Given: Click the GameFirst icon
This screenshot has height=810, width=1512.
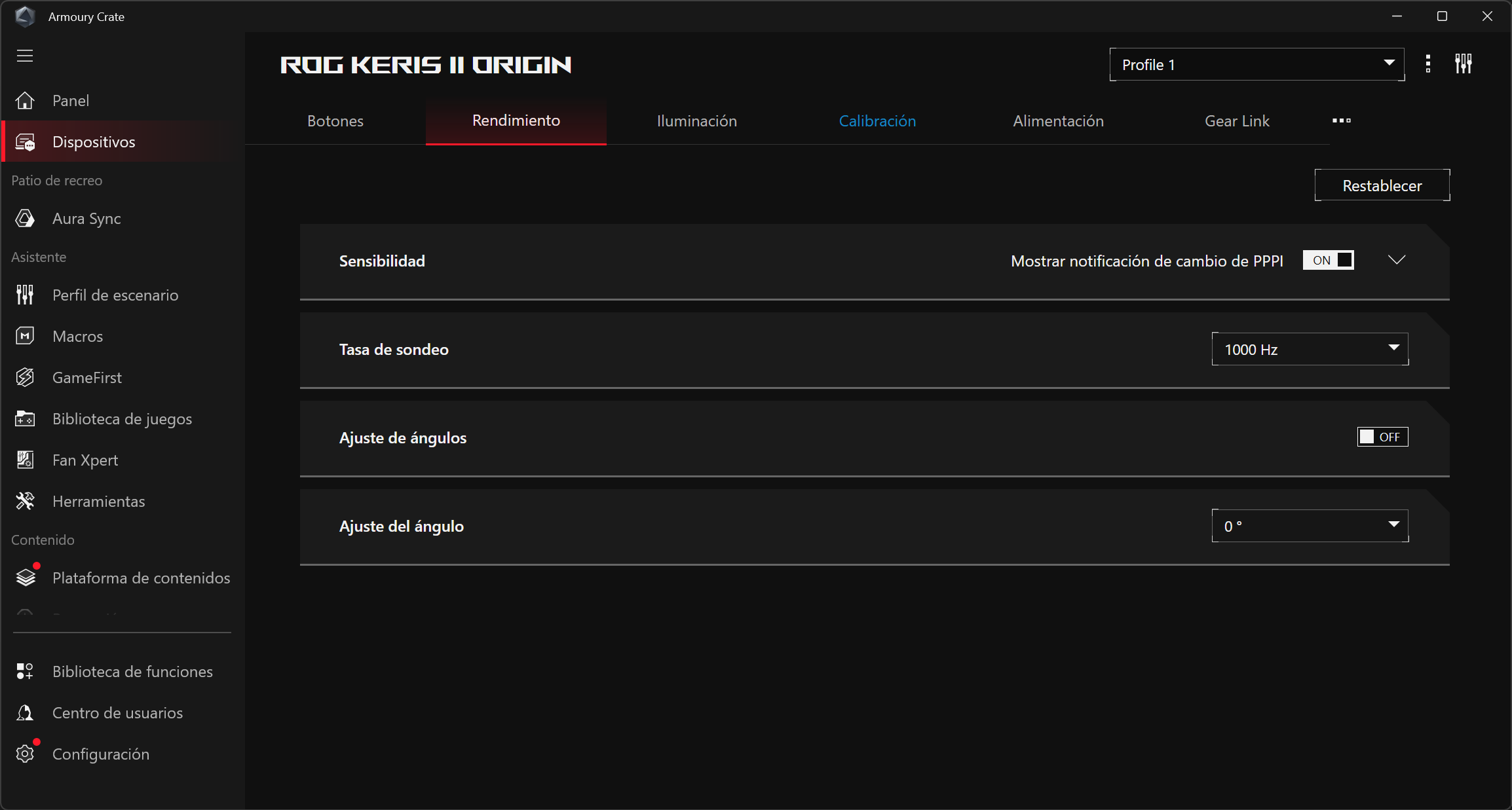Looking at the screenshot, I should click(x=25, y=377).
